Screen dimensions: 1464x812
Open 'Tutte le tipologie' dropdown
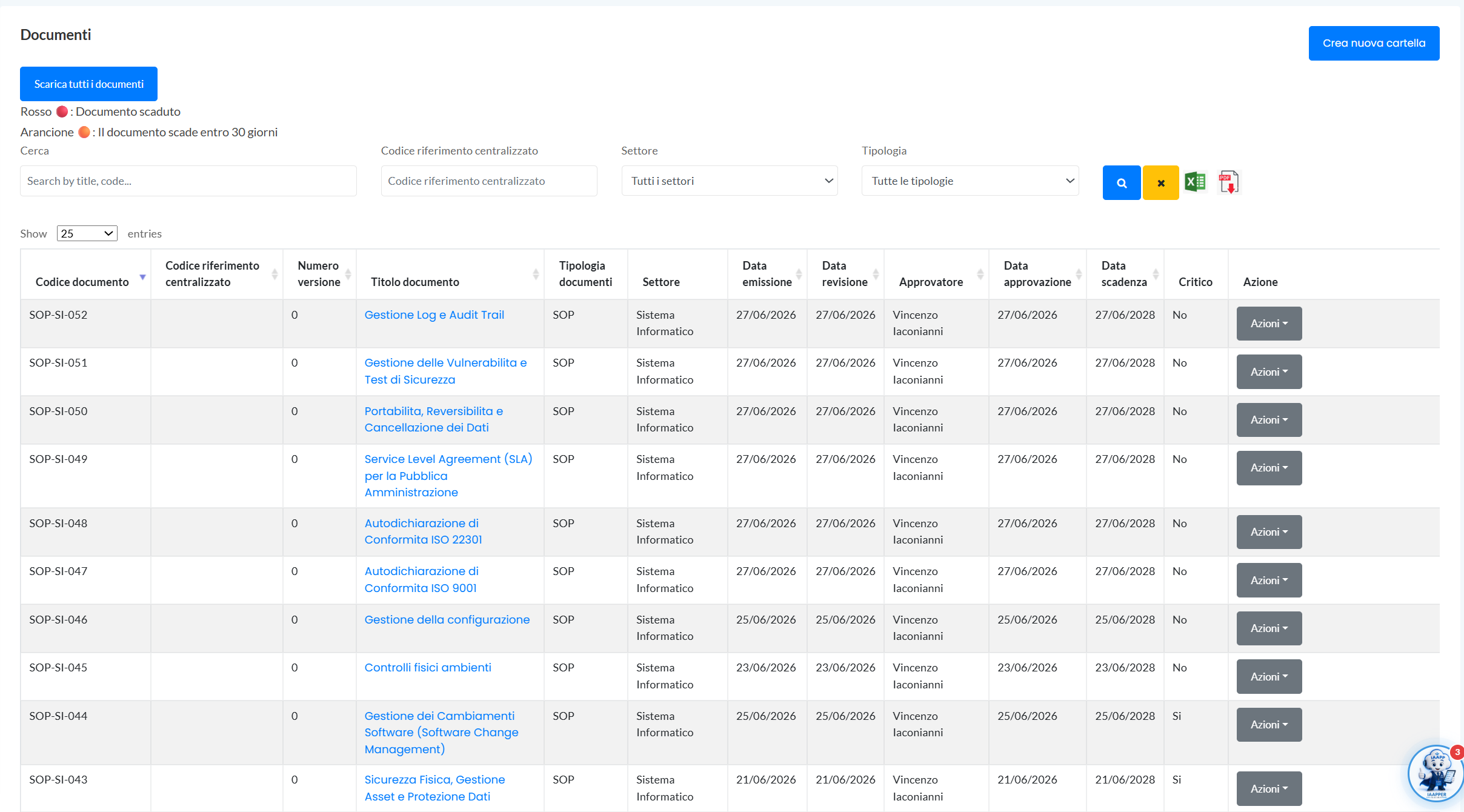[970, 181]
